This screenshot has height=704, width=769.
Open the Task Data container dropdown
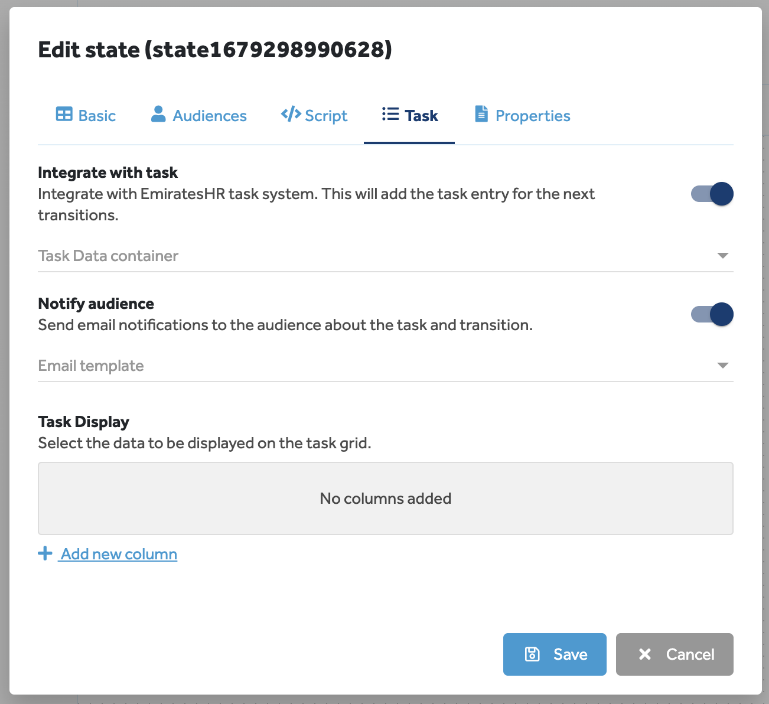385,256
